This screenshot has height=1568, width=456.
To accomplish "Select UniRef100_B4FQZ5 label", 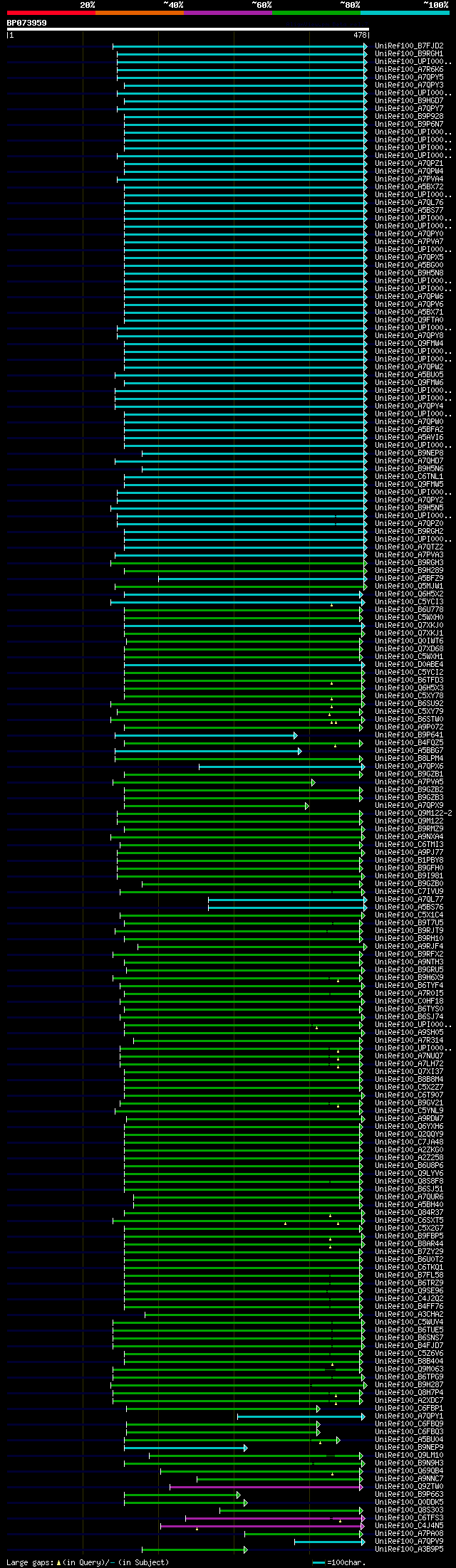I will click(x=409, y=743).
